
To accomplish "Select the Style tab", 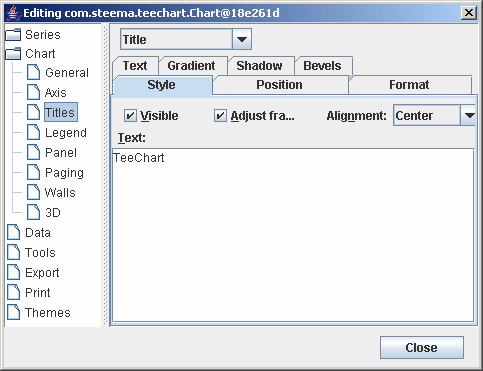I will (162, 85).
